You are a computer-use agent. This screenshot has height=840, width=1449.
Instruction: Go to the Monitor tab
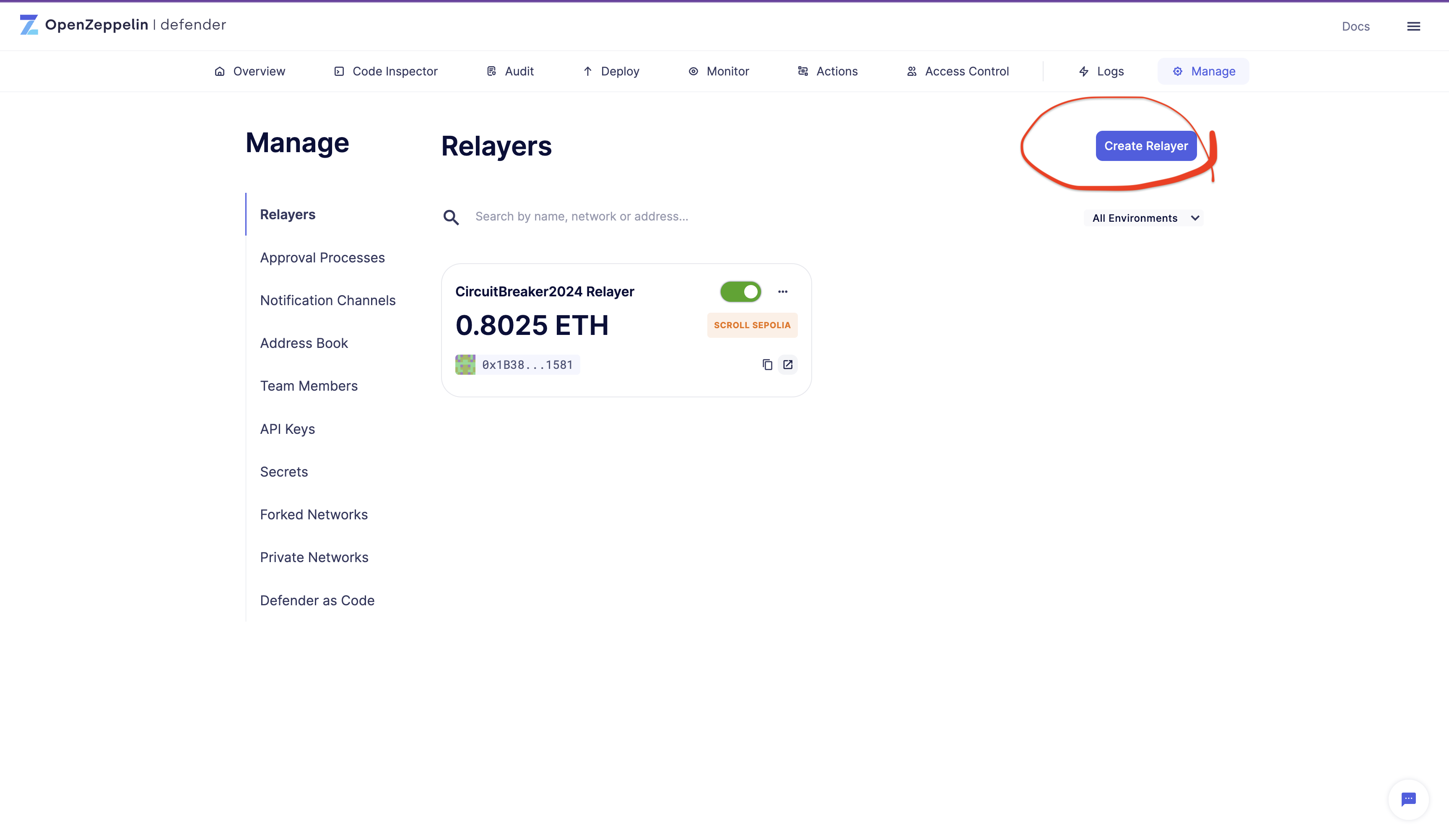[x=719, y=71]
